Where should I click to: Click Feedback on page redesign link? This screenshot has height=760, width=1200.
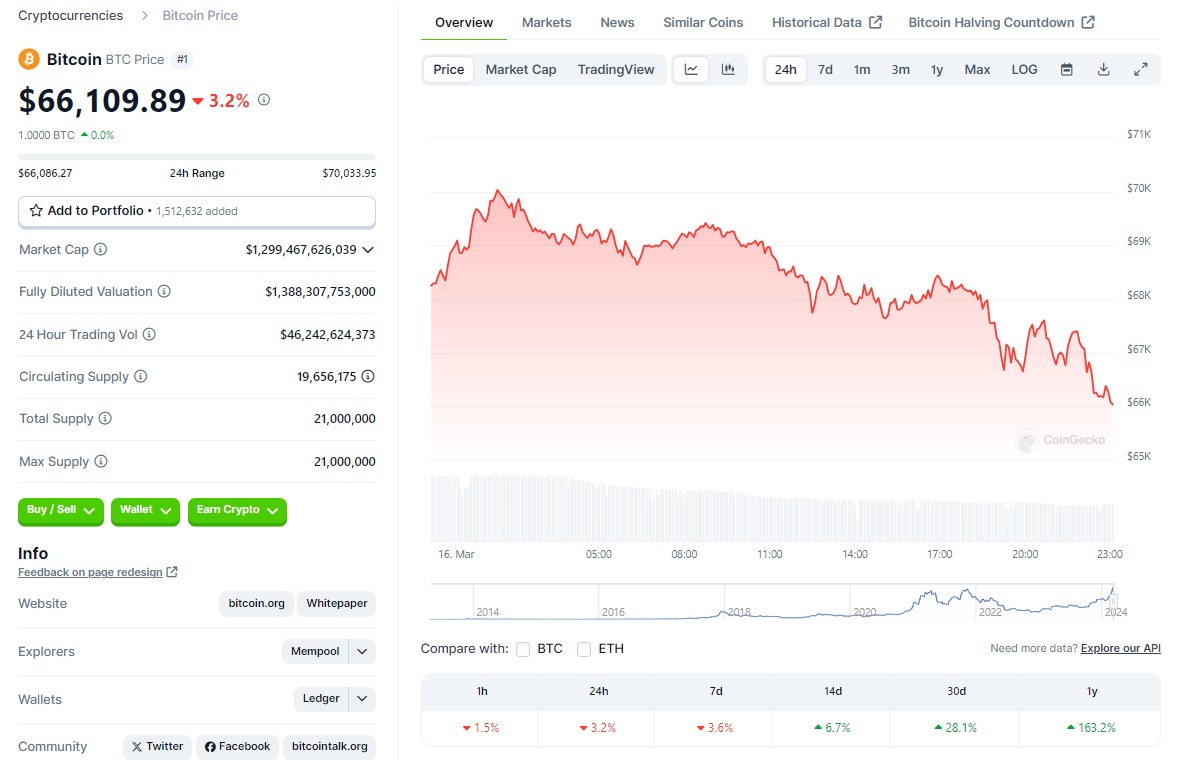point(90,572)
